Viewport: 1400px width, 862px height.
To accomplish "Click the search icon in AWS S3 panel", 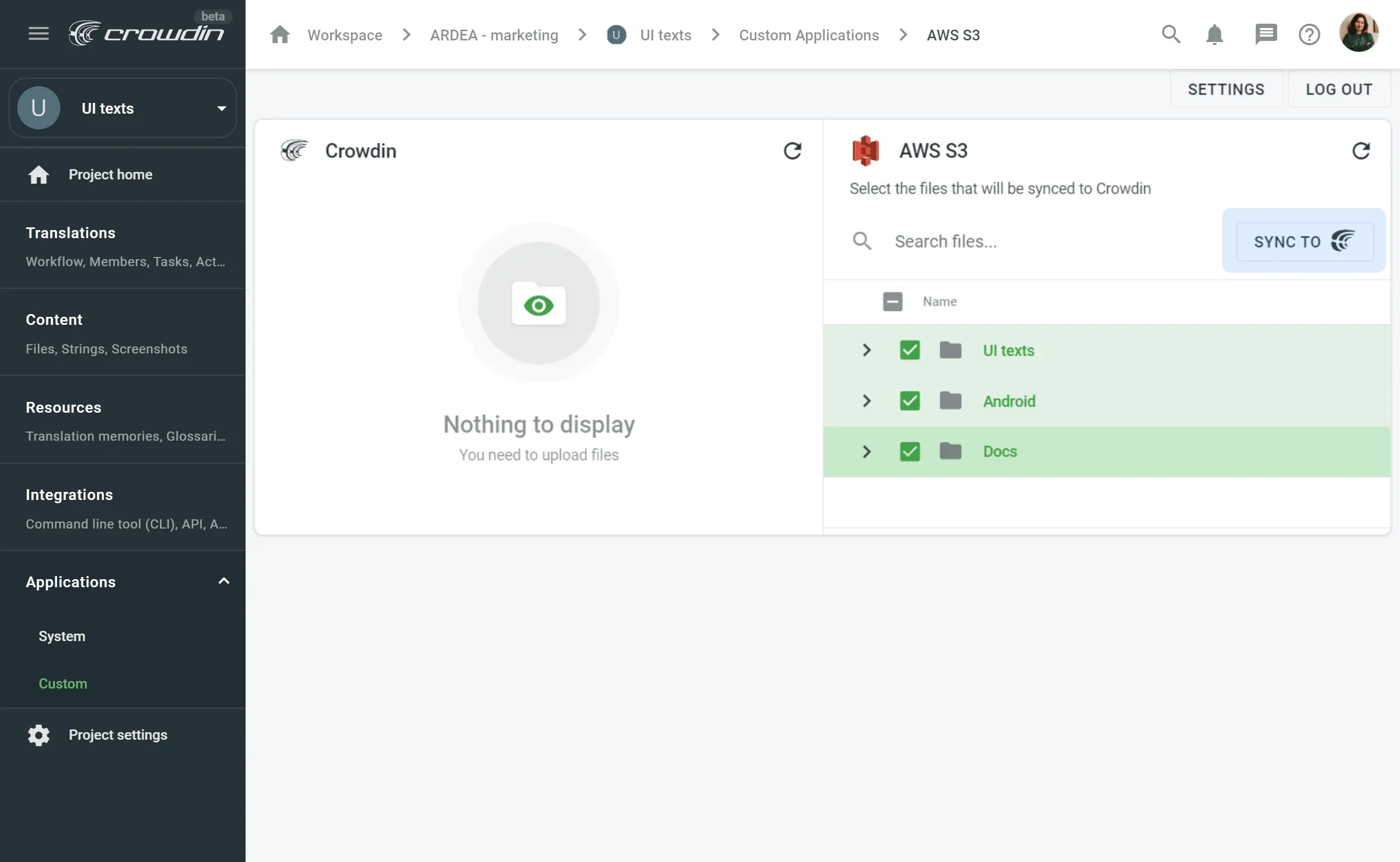I will (x=861, y=241).
